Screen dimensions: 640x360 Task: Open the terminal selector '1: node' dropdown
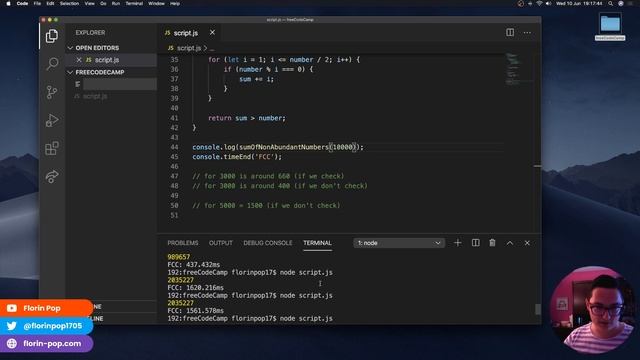(399, 243)
